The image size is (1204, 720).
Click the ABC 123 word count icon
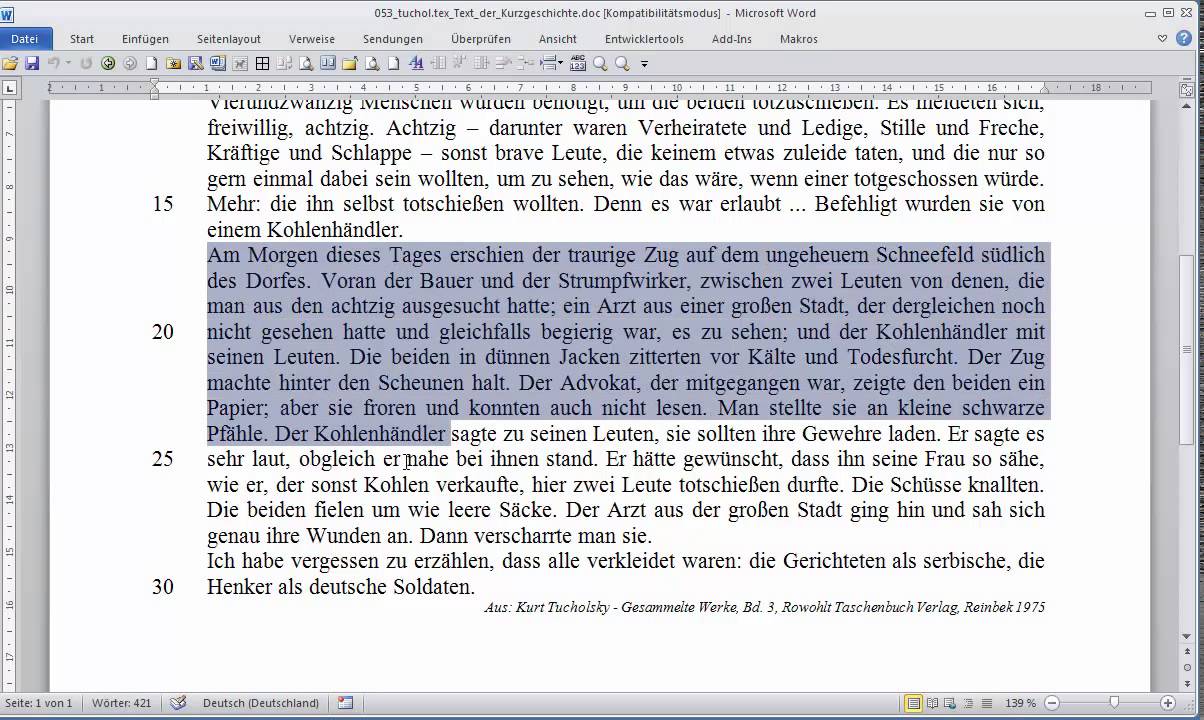578,63
